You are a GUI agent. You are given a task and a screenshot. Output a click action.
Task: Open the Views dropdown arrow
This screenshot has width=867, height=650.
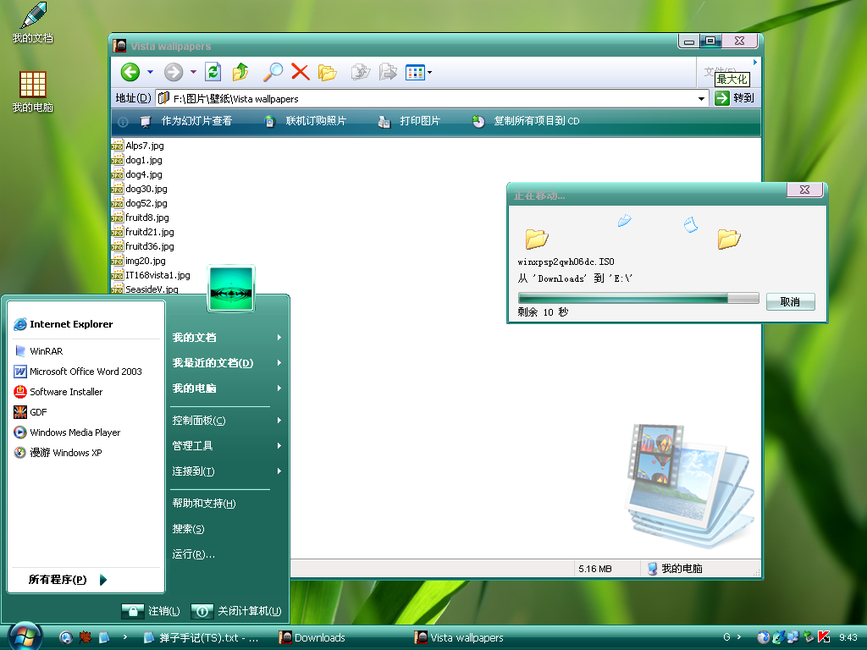pos(430,72)
